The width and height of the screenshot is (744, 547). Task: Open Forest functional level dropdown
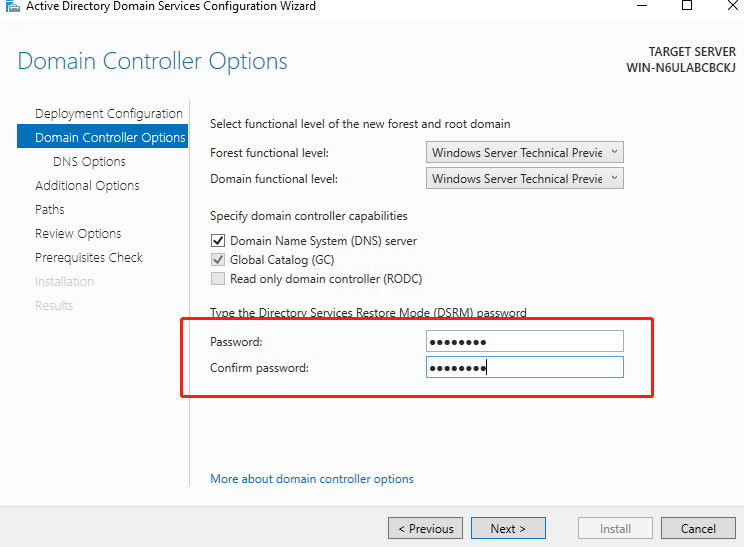[x=524, y=152]
